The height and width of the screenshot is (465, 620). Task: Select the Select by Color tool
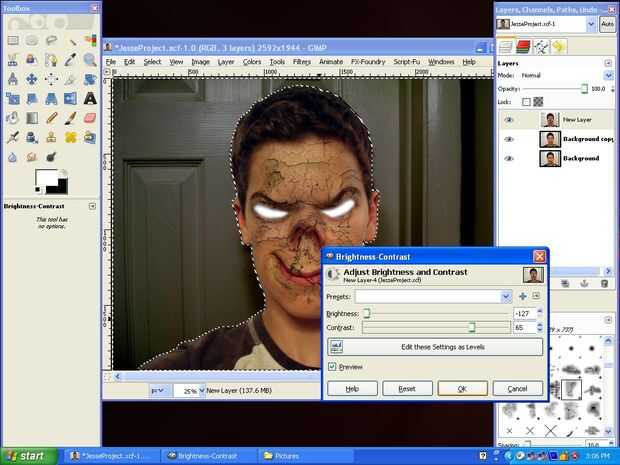pos(90,40)
